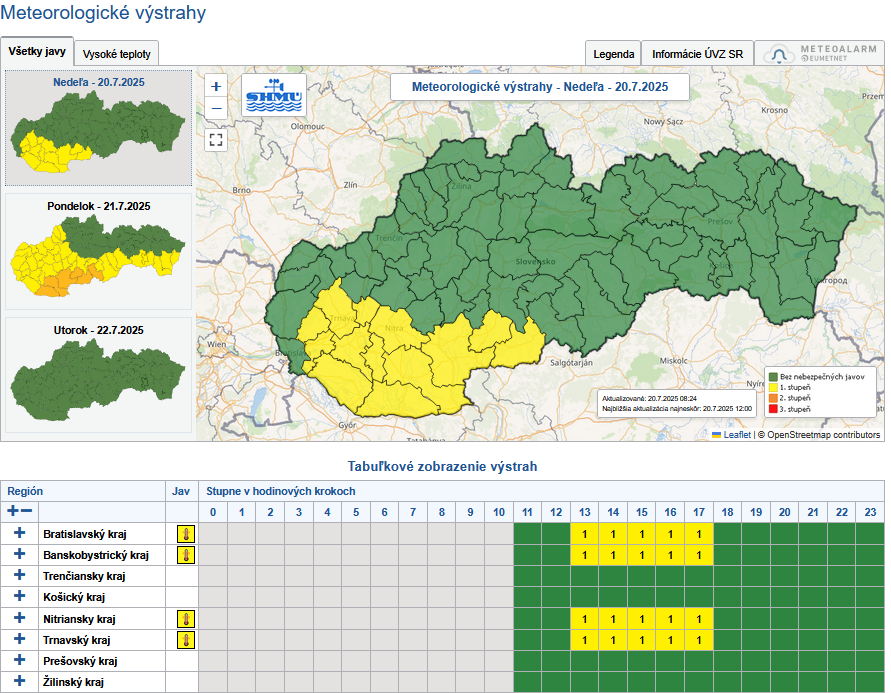Click the SHMÚ logo on map
The image size is (891, 693).
click(x=275, y=96)
